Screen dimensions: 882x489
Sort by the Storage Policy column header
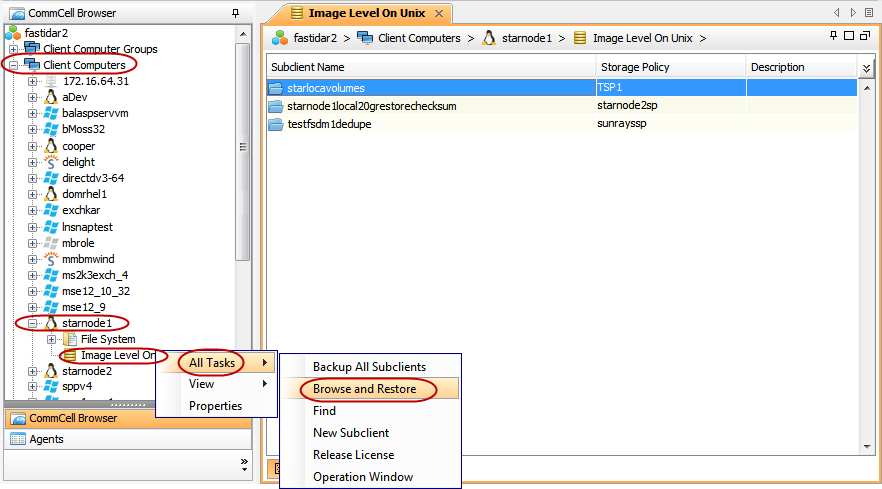[635, 67]
